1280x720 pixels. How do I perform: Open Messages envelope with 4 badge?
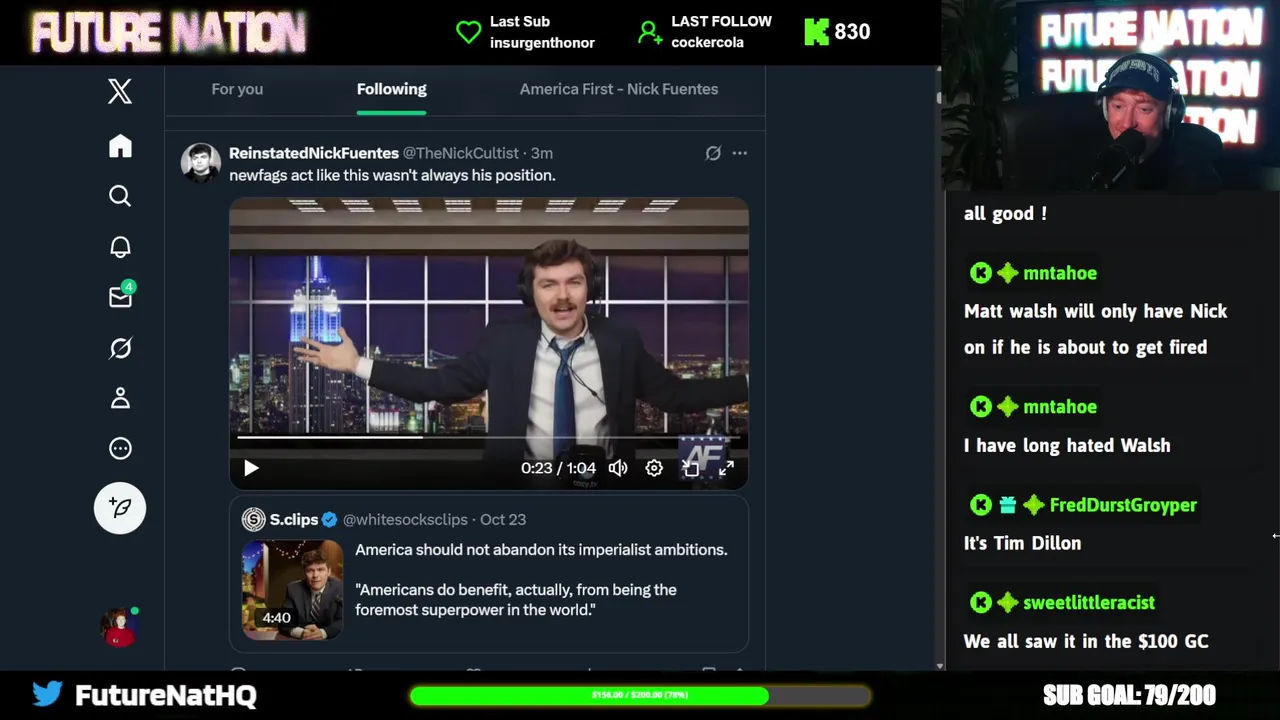click(x=121, y=296)
